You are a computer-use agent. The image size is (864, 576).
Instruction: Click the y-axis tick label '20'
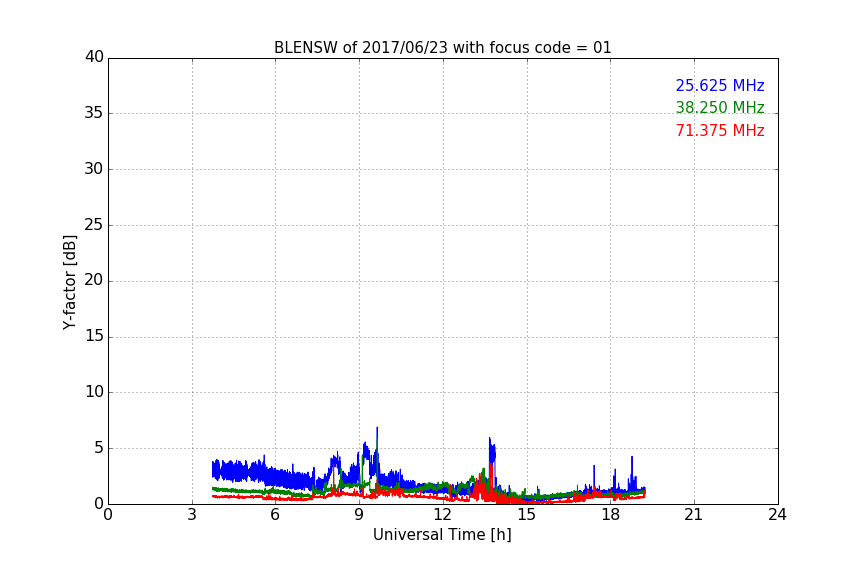(94, 280)
